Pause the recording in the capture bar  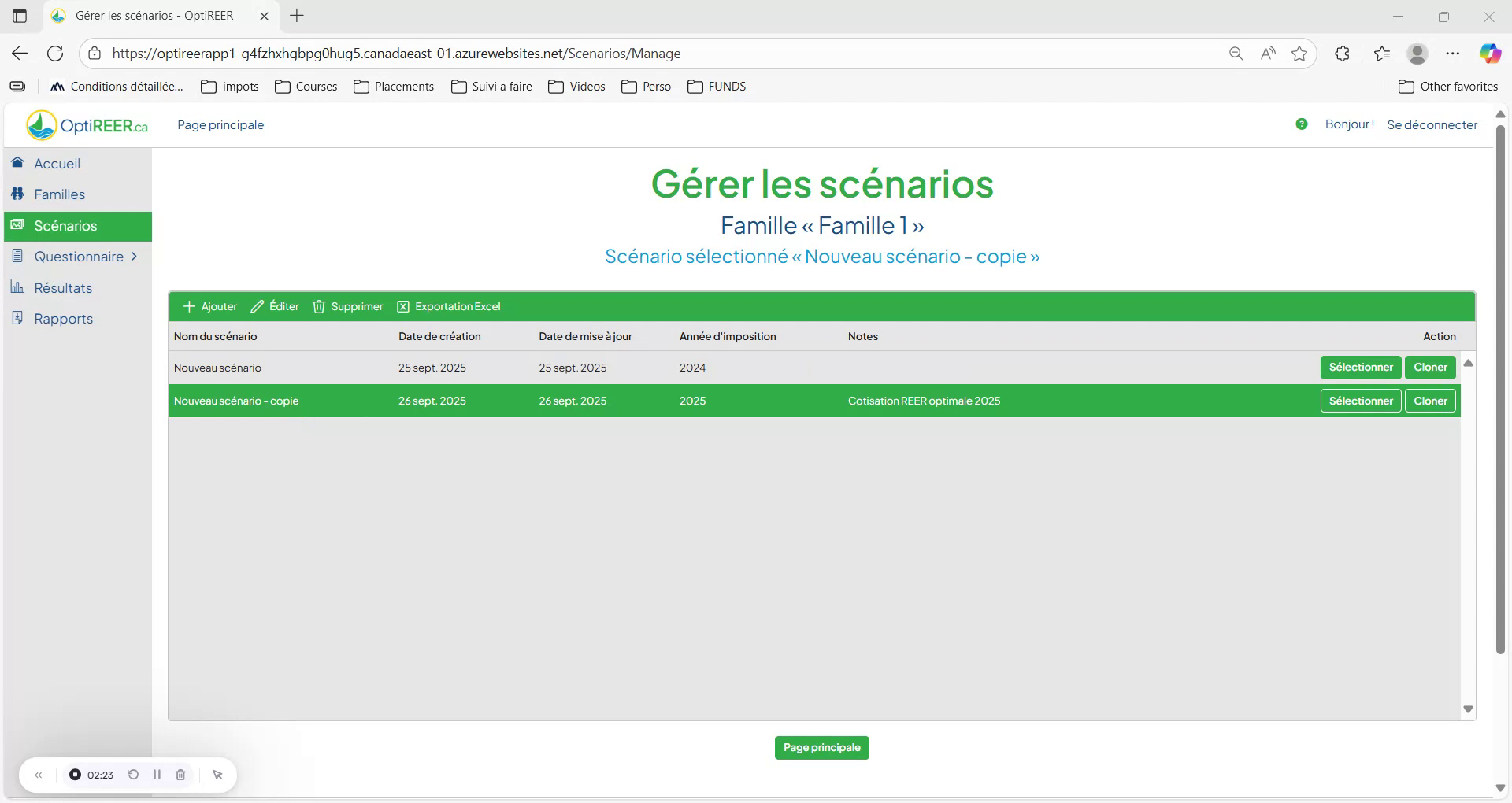click(157, 775)
